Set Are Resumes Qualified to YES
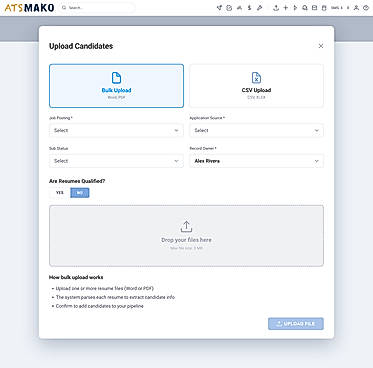 60,193
